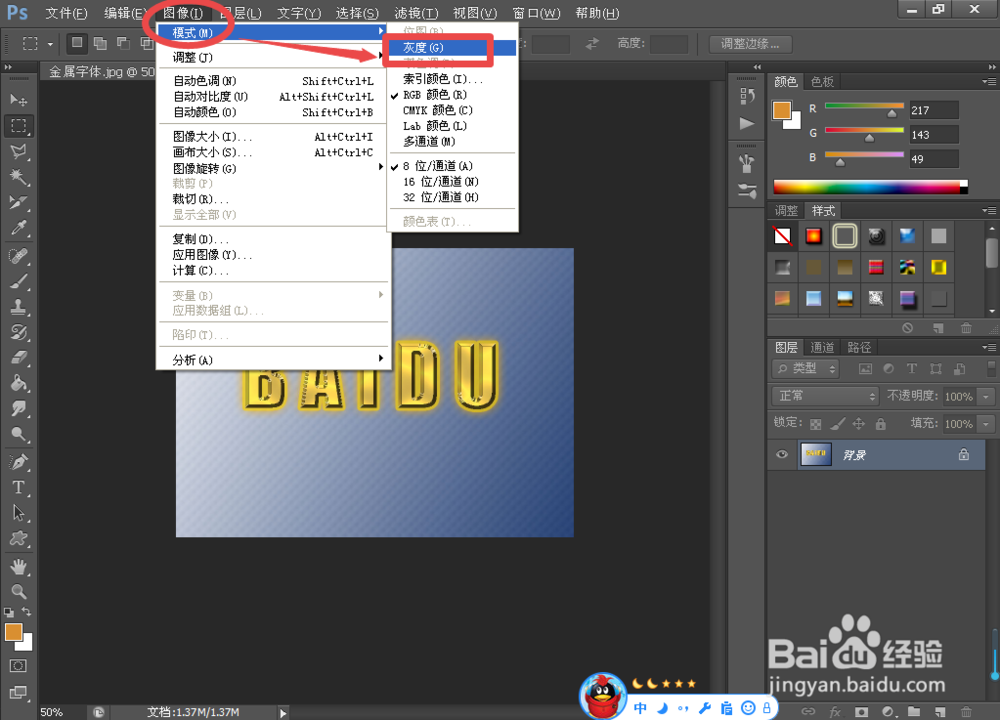Open the 文件 menu
The height and width of the screenshot is (720, 1000).
pos(66,13)
